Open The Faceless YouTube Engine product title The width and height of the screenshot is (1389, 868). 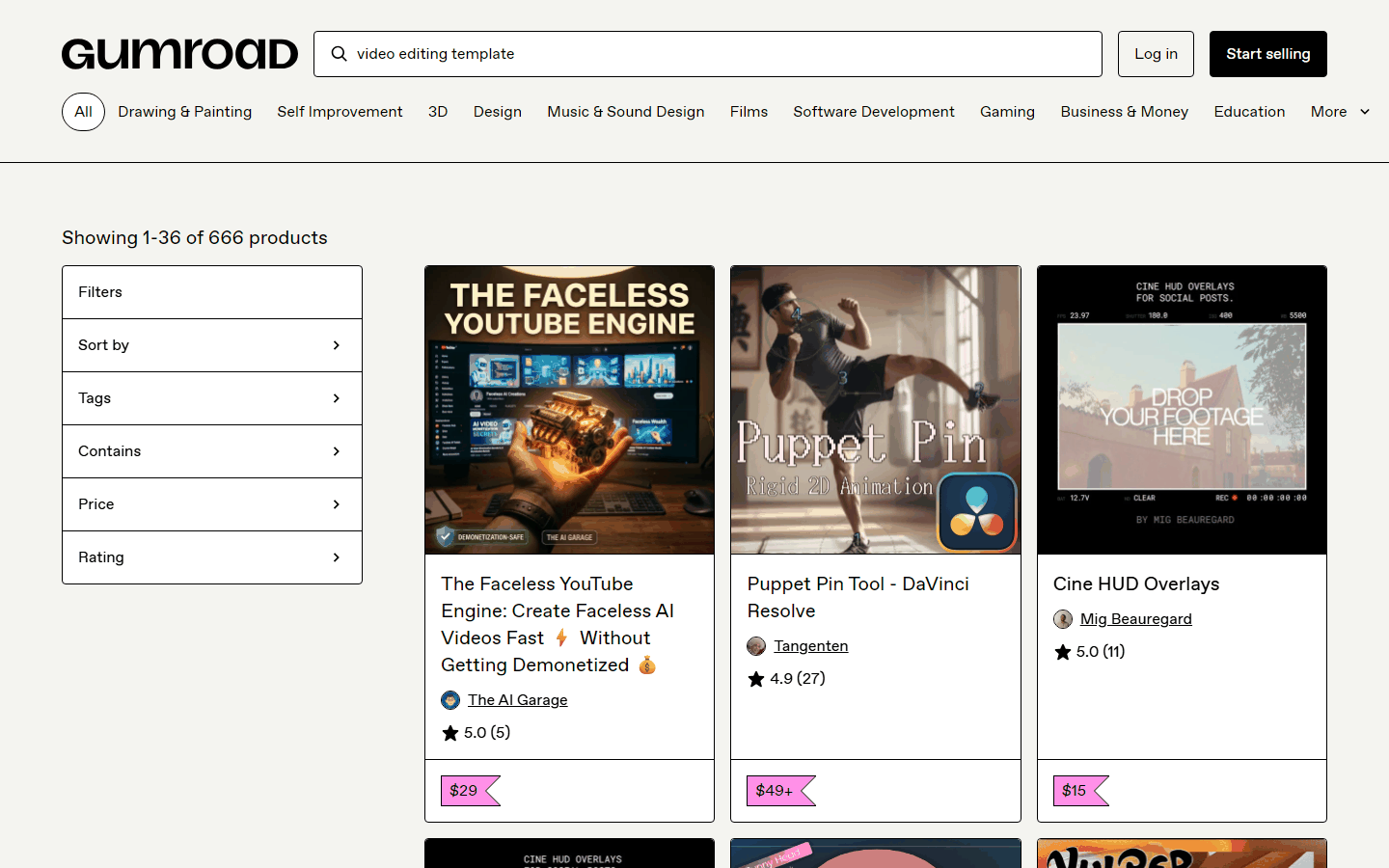click(x=558, y=625)
